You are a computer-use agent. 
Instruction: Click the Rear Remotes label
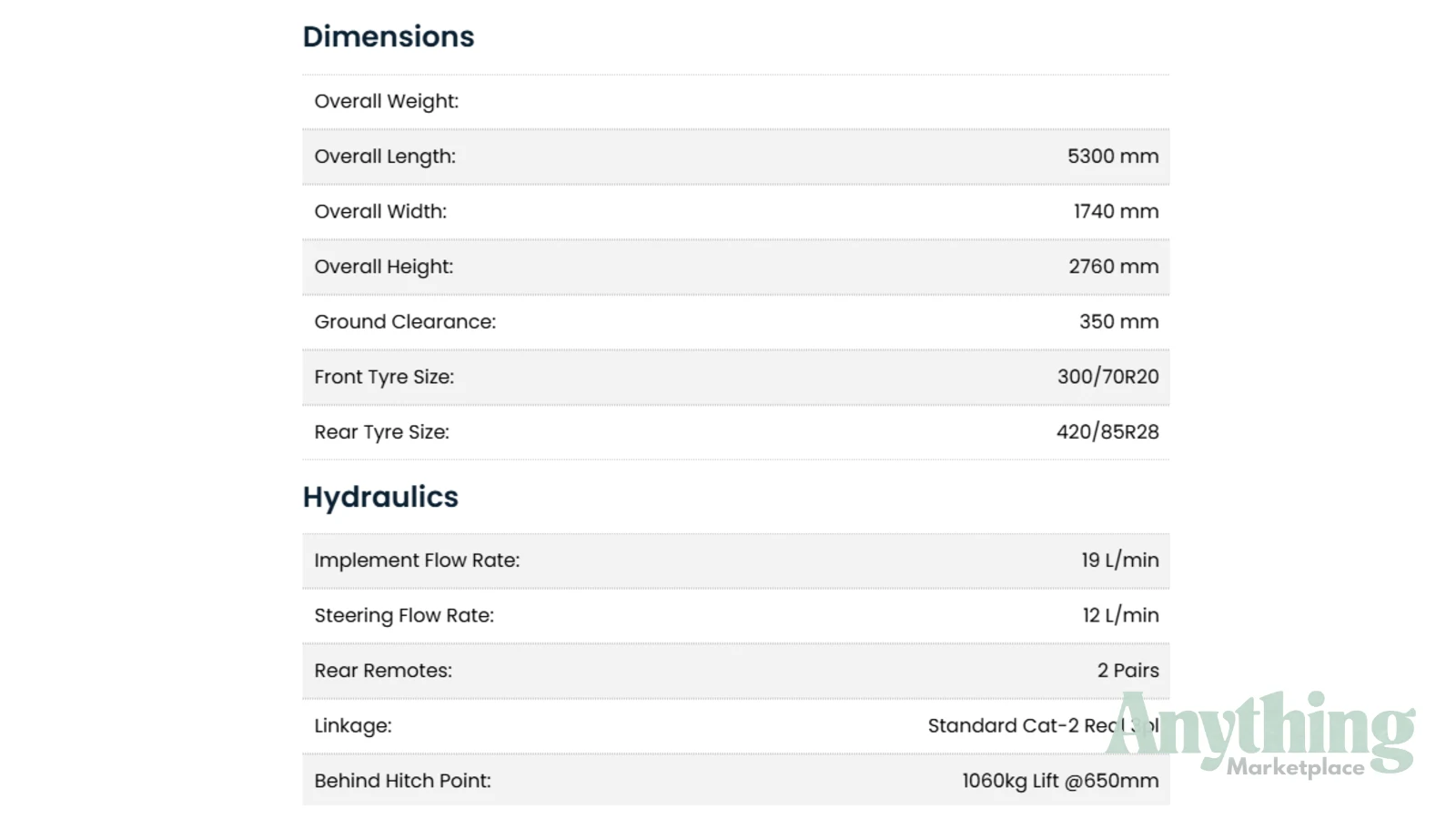[383, 671]
